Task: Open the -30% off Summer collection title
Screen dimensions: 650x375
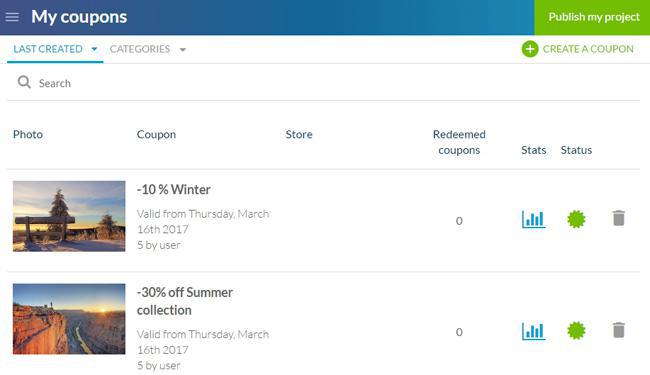Action: 184,301
